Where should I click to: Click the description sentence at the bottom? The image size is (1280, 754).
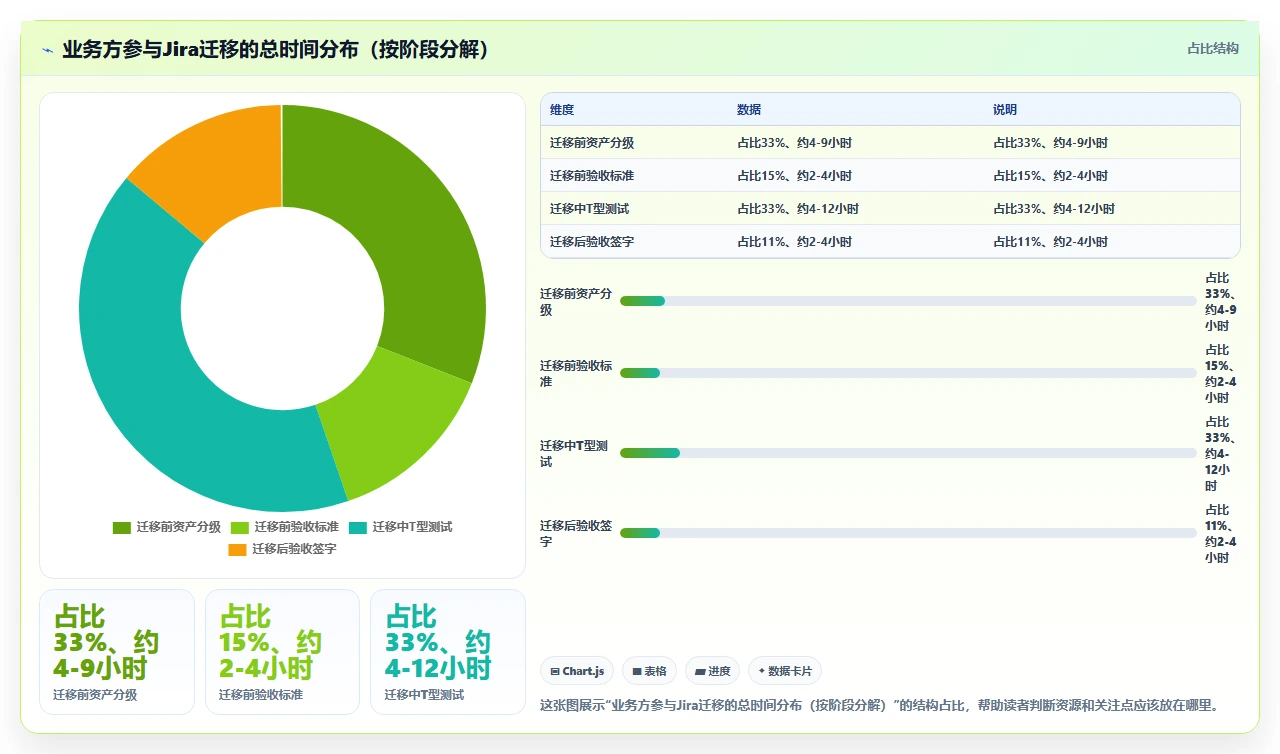point(880,705)
